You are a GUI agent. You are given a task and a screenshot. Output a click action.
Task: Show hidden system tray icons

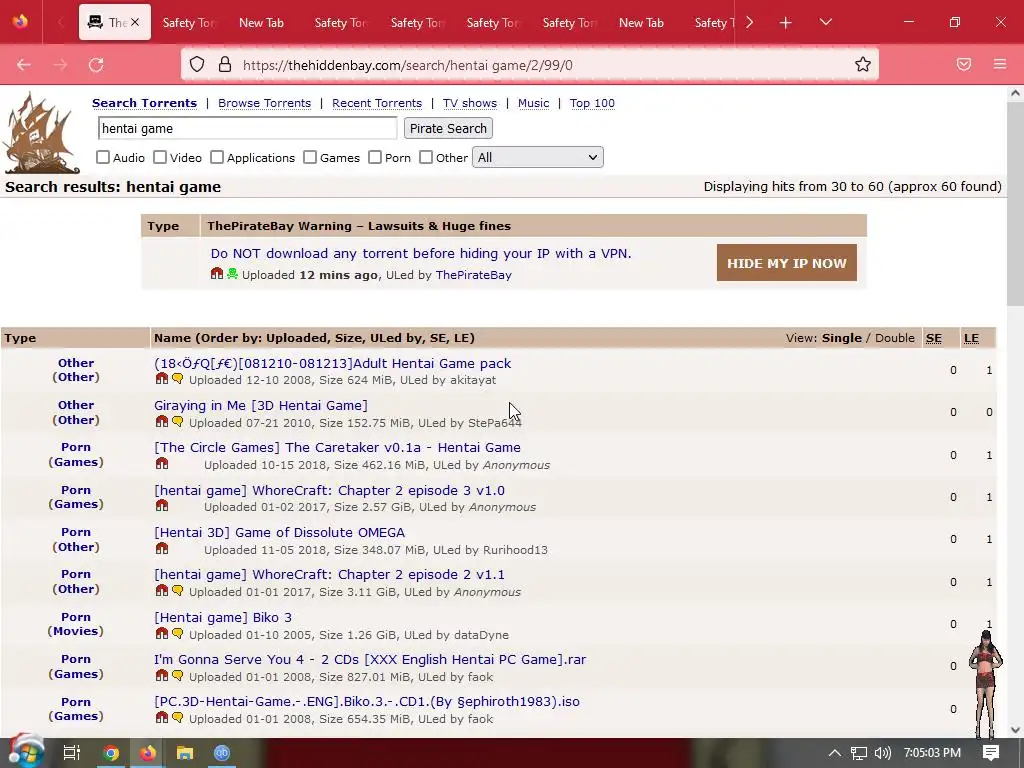pyautogui.click(x=835, y=753)
